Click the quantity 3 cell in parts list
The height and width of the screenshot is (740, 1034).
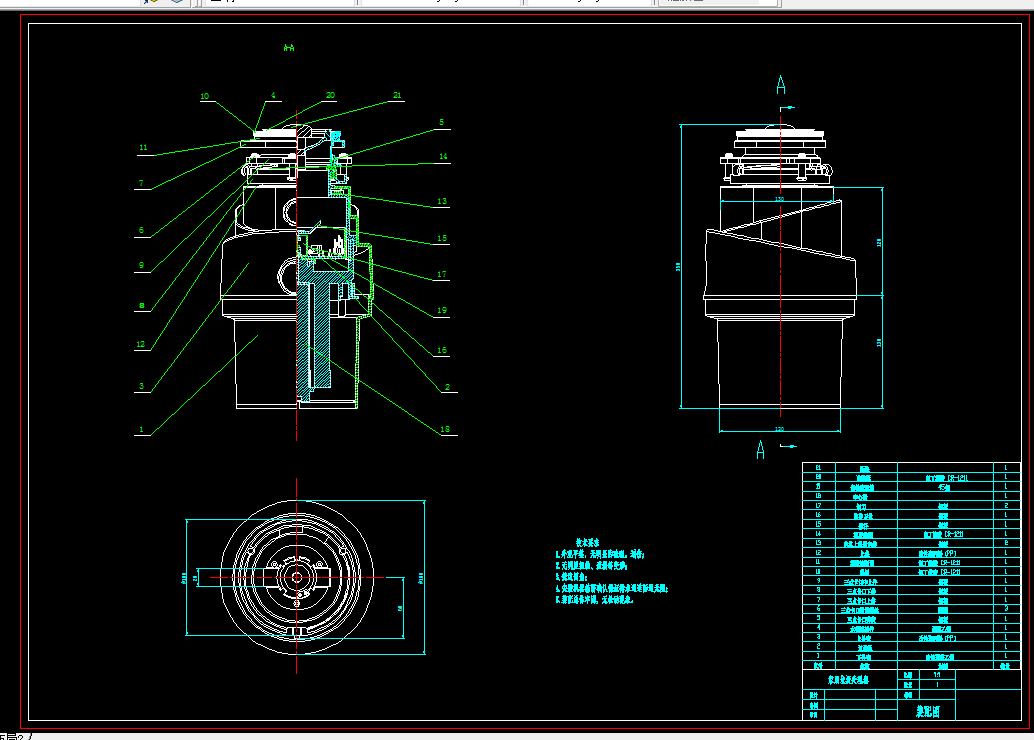coord(1006,609)
